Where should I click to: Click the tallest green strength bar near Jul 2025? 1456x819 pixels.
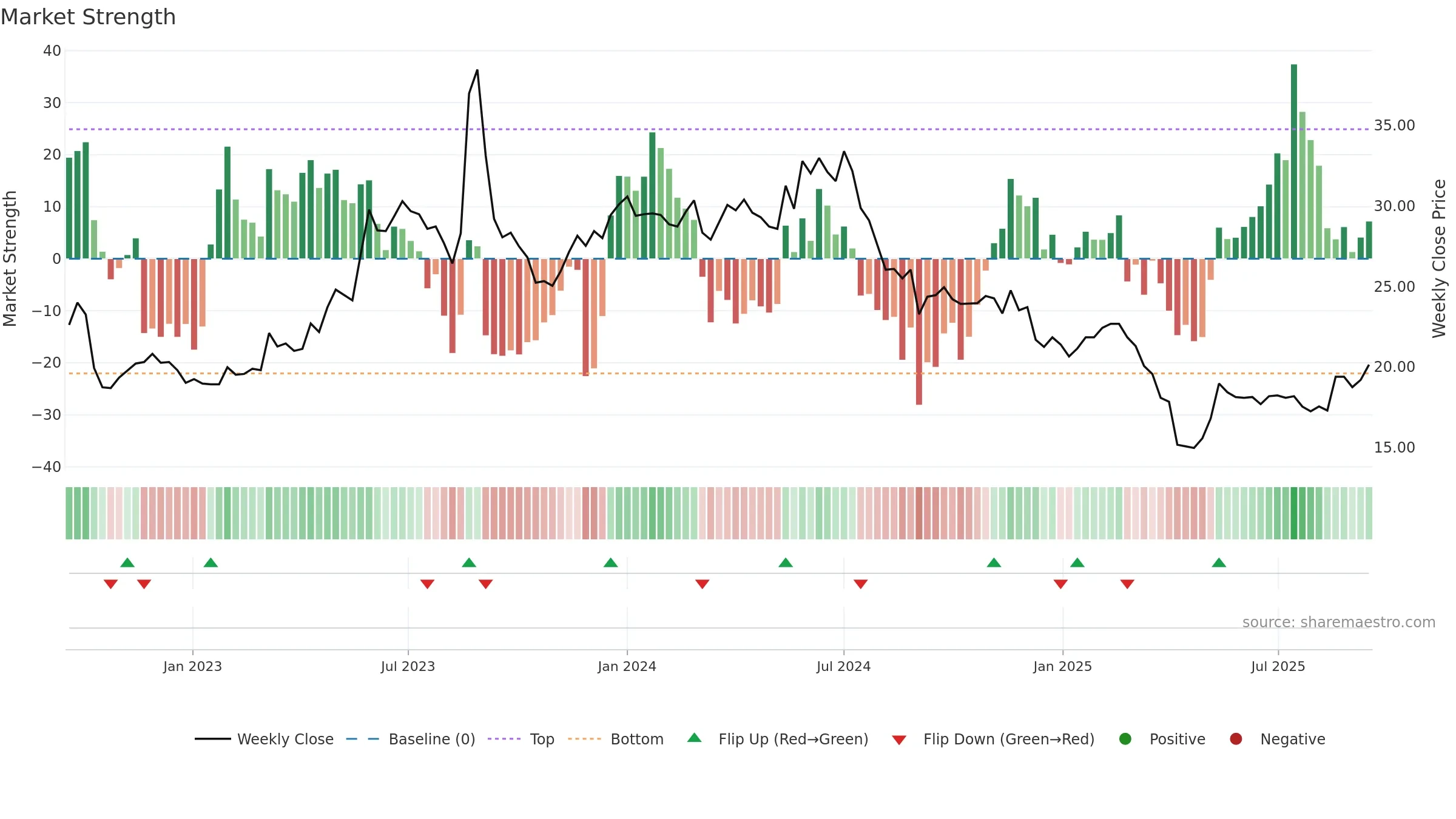pyautogui.click(x=1294, y=161)
